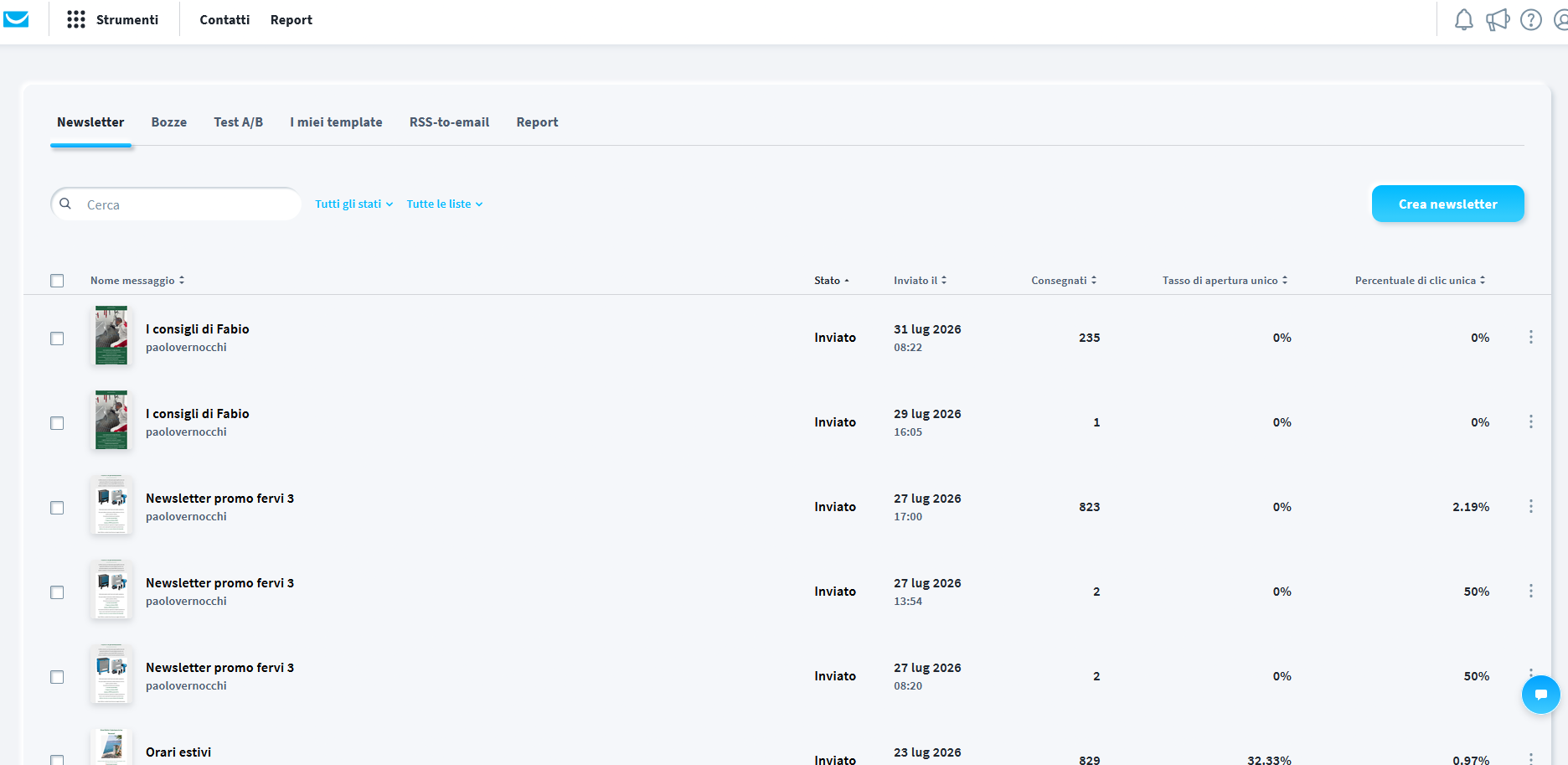Sort by Consegnati column

1064,281
